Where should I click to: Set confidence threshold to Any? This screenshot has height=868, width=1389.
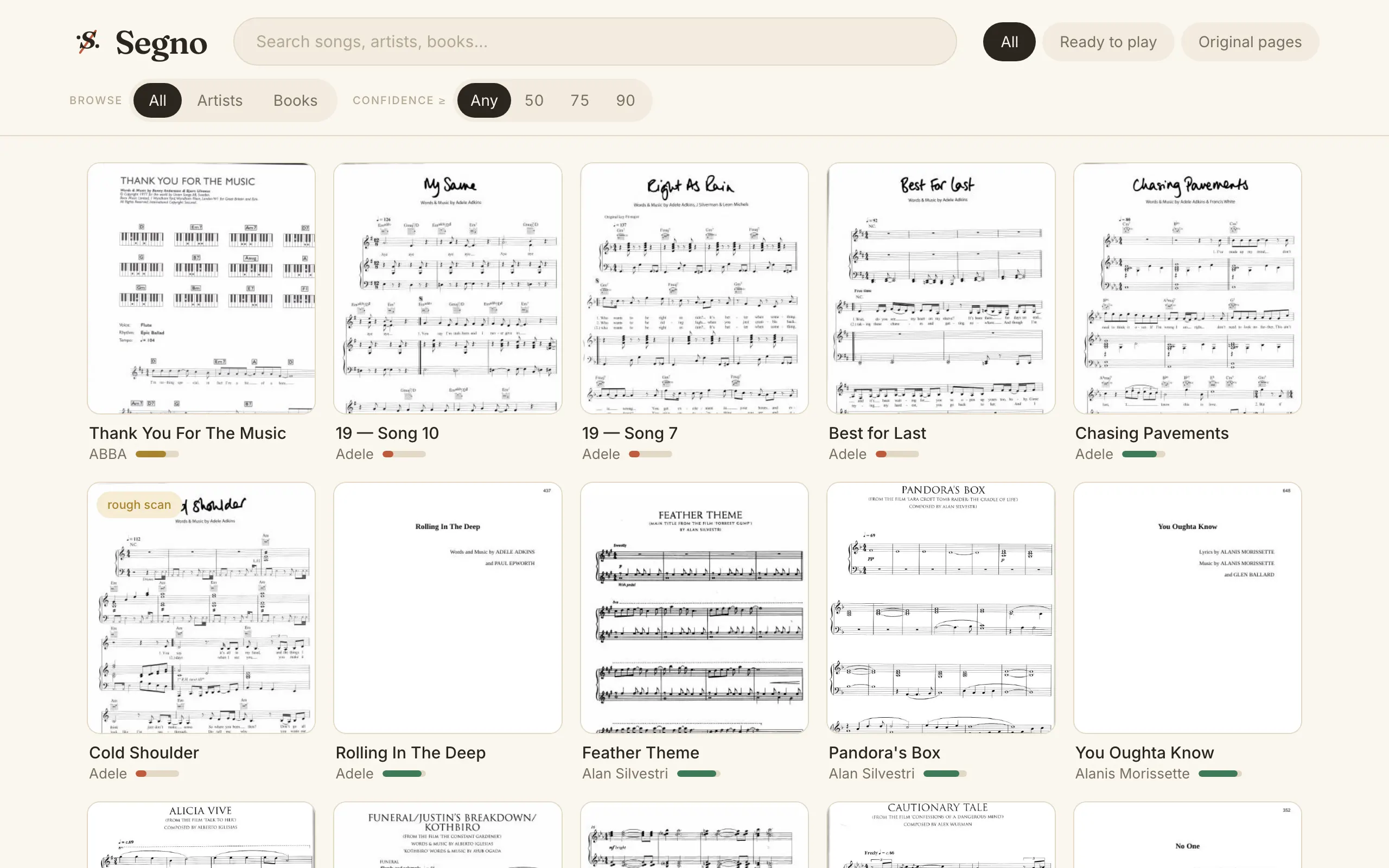[484, 100]
